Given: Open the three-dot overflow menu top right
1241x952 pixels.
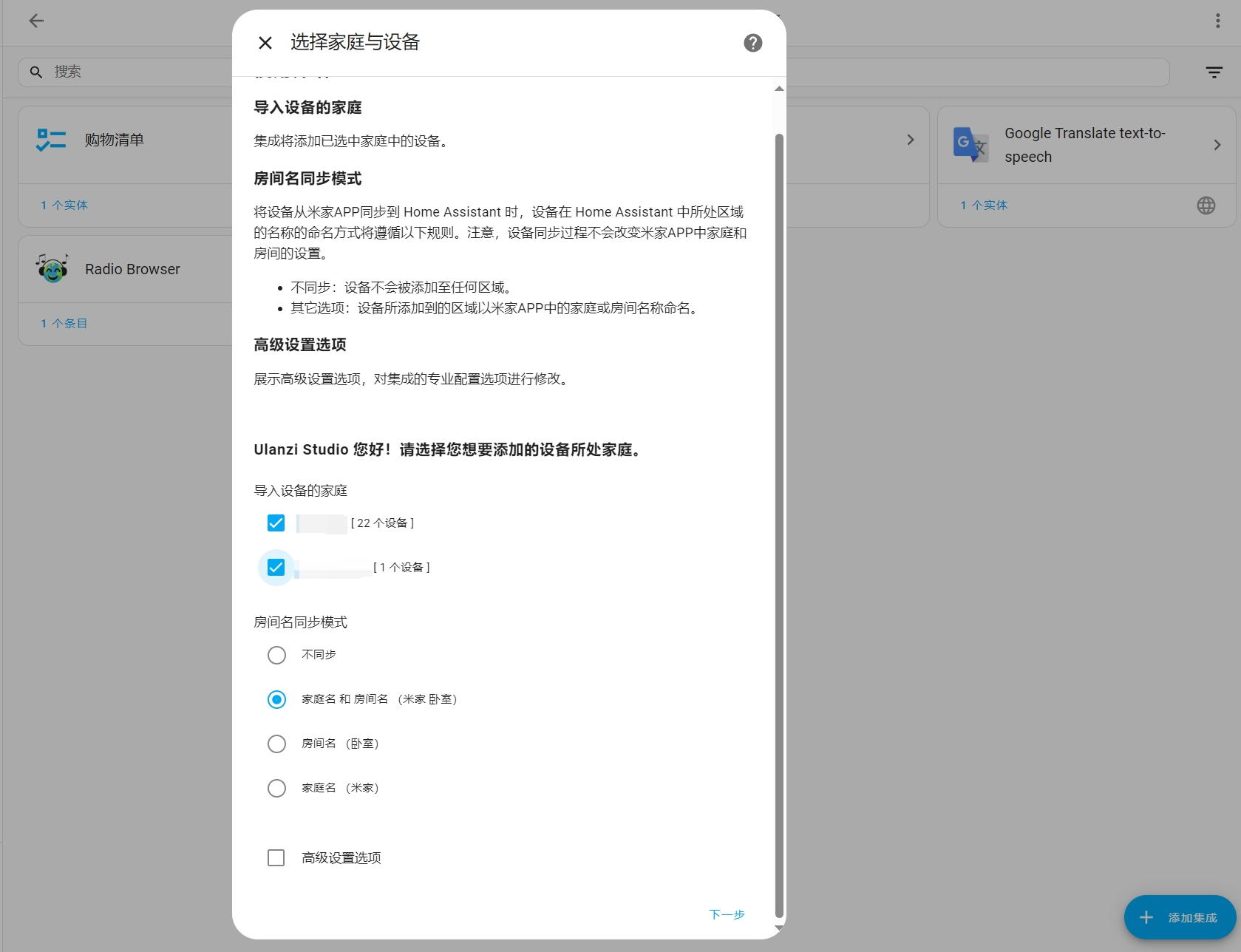Looking at the screenshot, I should click(x=1217, y=20).
